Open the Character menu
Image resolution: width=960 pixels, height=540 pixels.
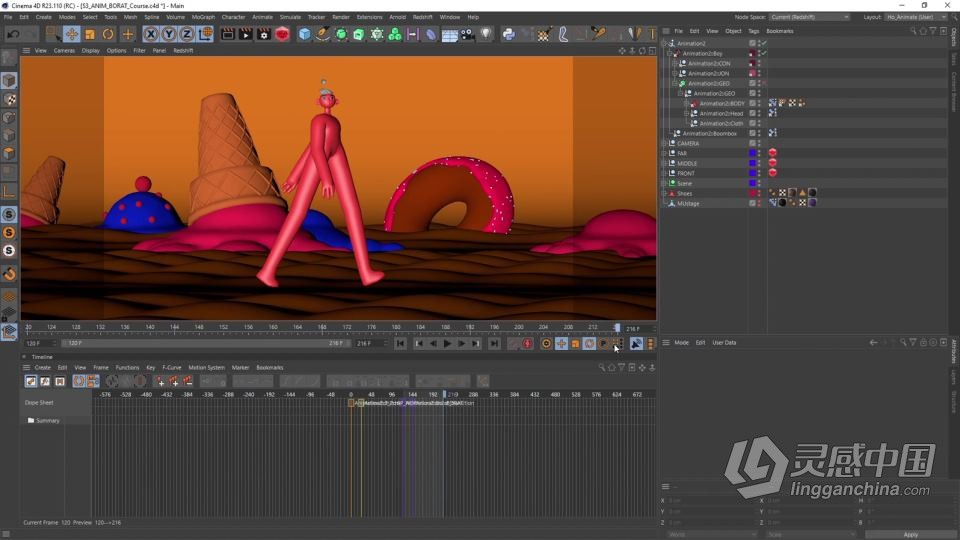(x=233, y=17)
